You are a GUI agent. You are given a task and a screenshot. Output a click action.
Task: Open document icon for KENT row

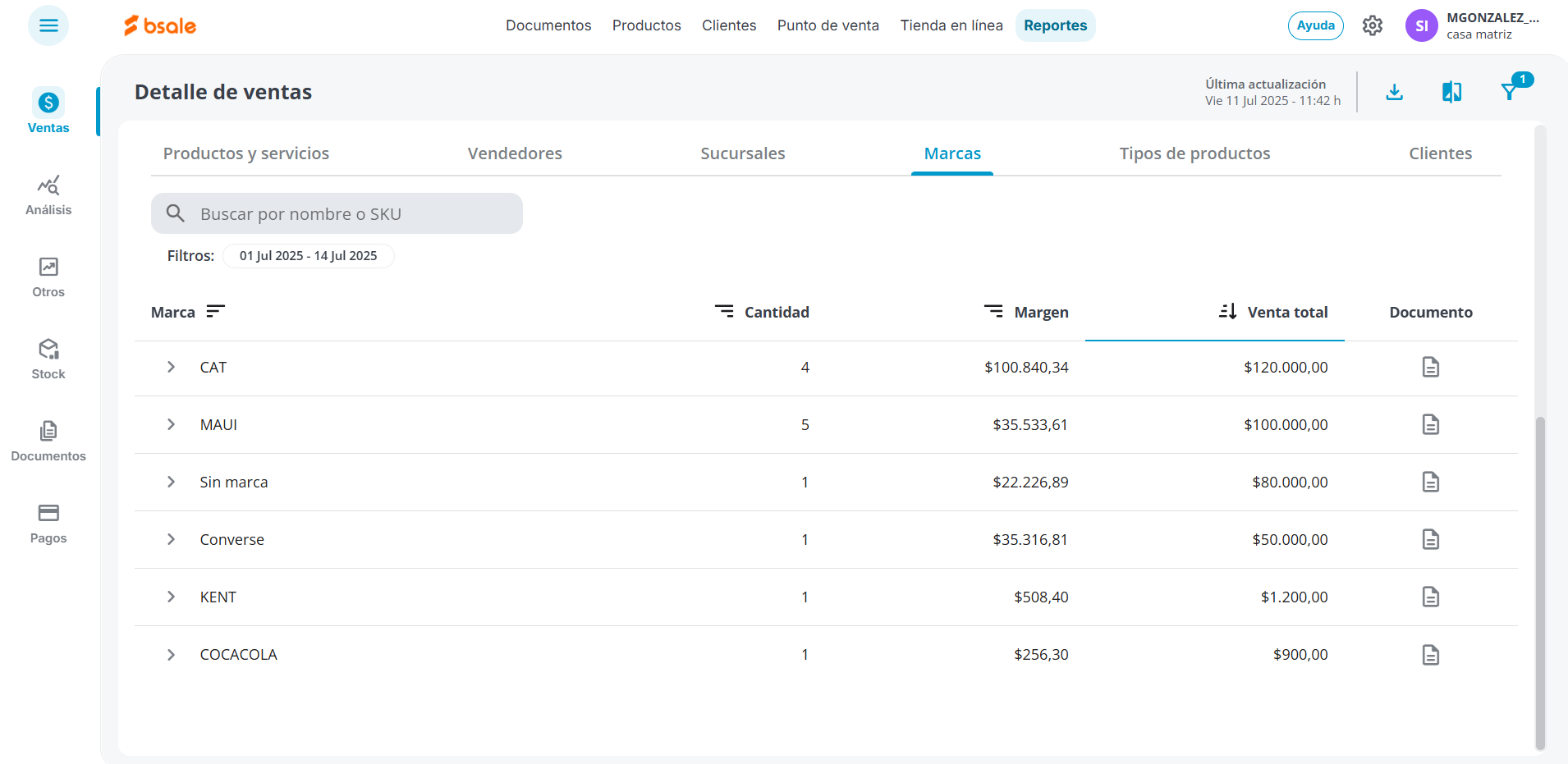click(x=1431, y=597)
